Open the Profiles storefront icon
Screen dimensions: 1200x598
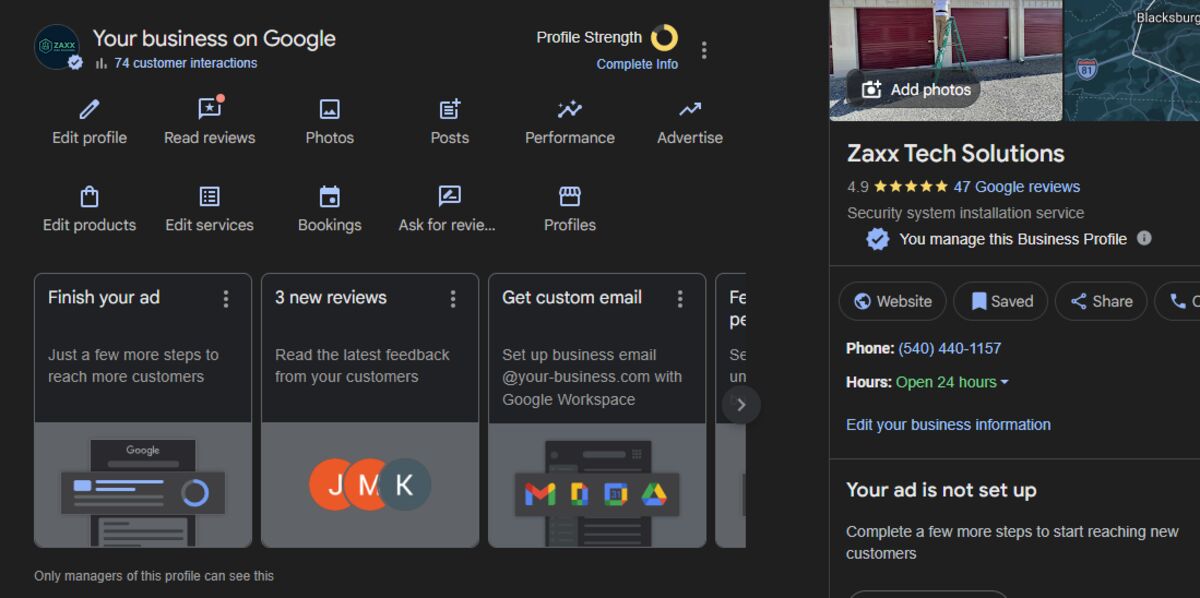(x=569, y=197)
